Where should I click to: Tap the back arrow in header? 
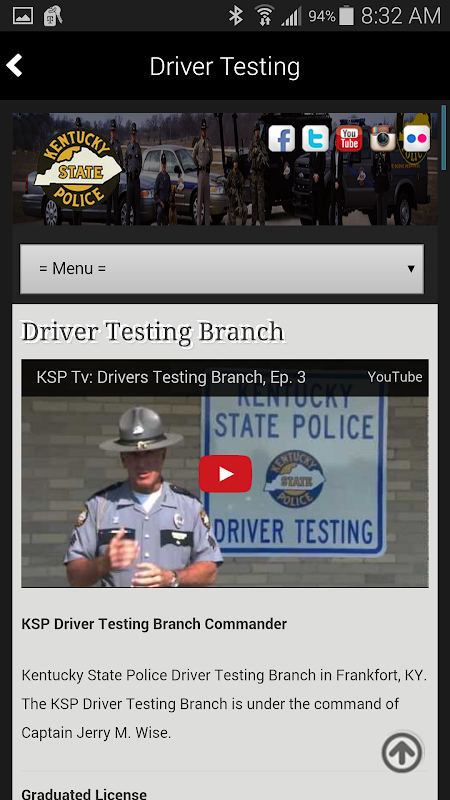pyautogui.click(x=14, y=66)
